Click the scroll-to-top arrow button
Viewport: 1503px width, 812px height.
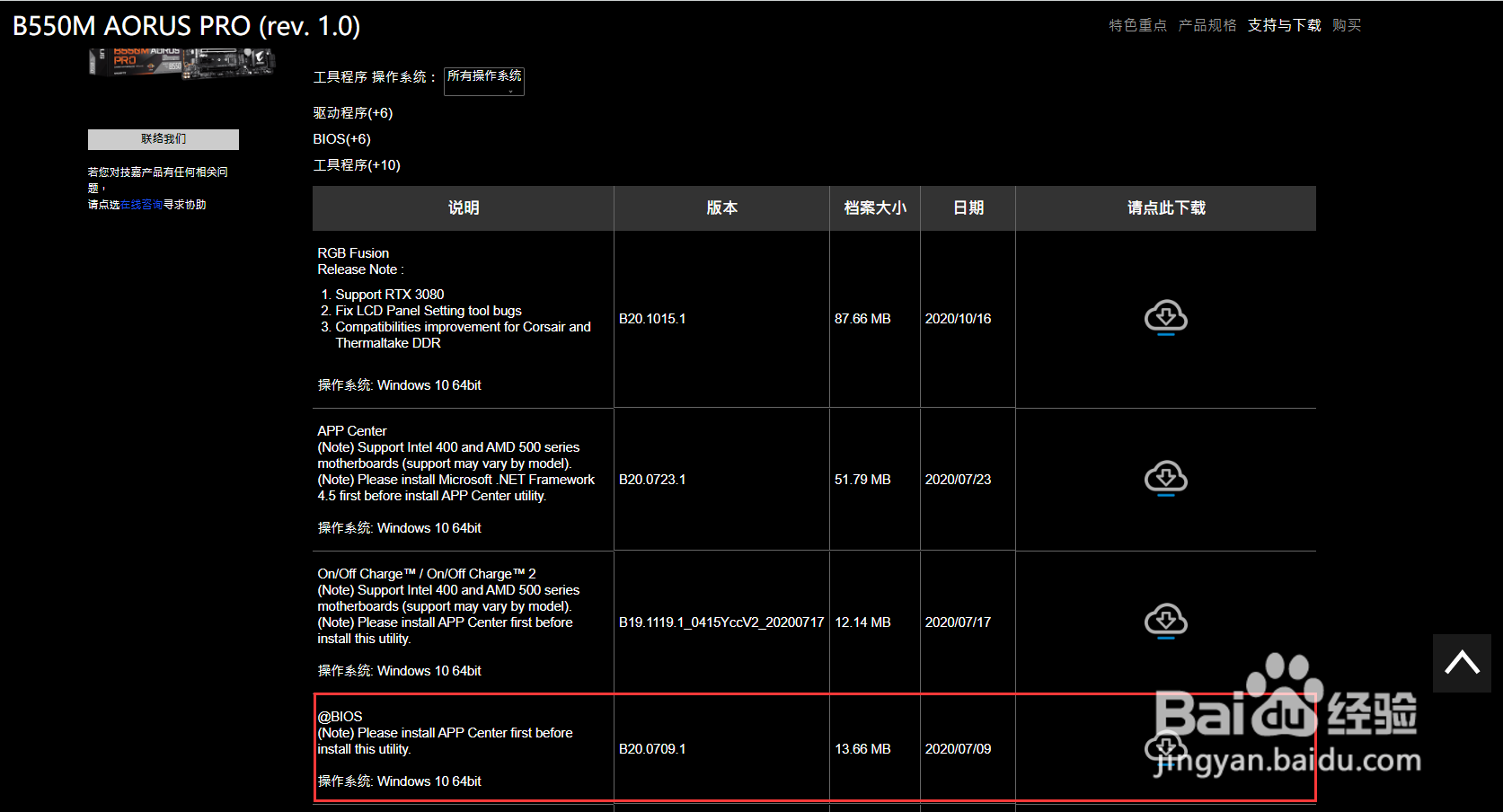point(1462,663)
